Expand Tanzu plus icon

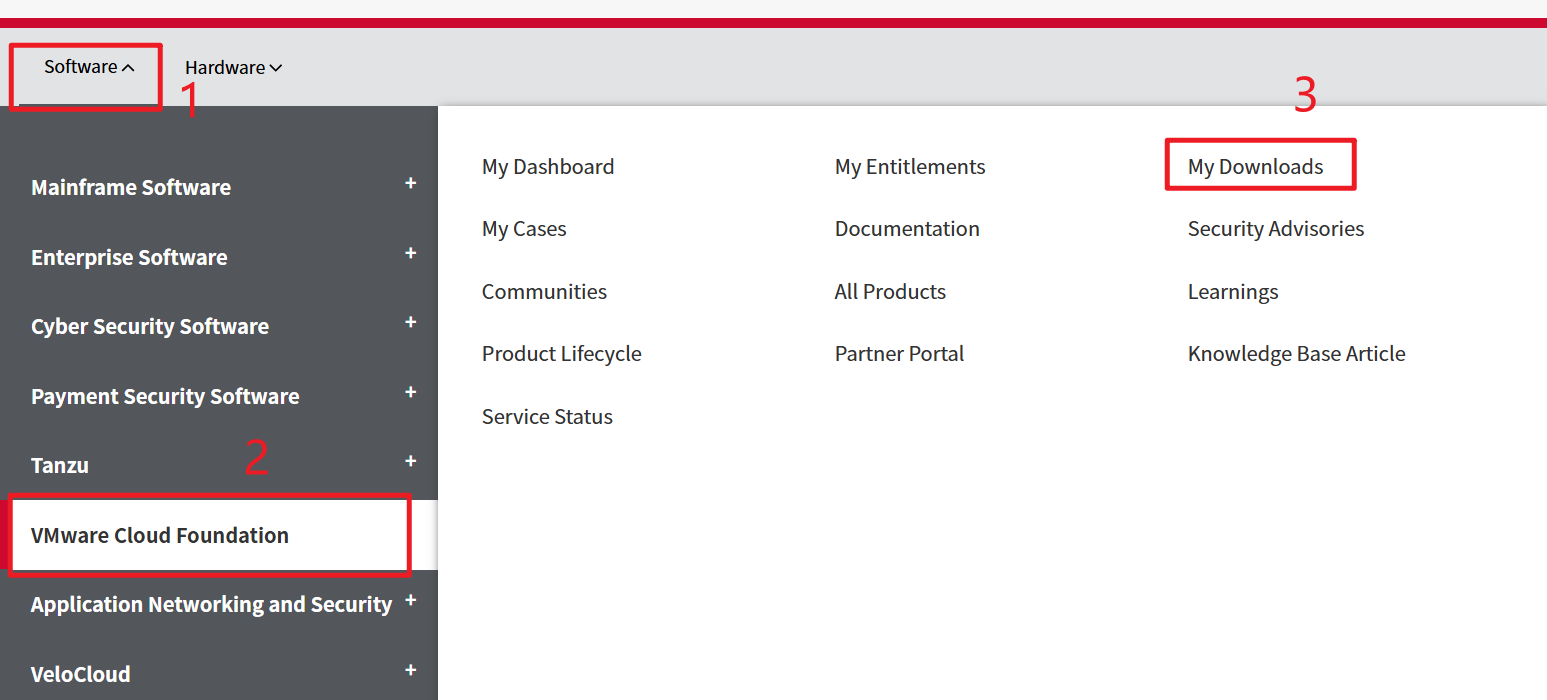(x=410, y=462)
